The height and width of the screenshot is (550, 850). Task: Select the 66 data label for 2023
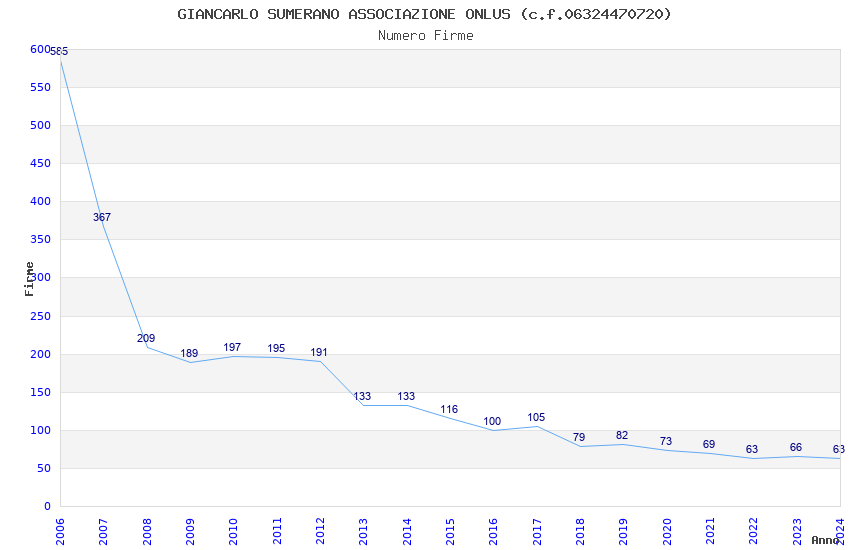click(796, 448)
